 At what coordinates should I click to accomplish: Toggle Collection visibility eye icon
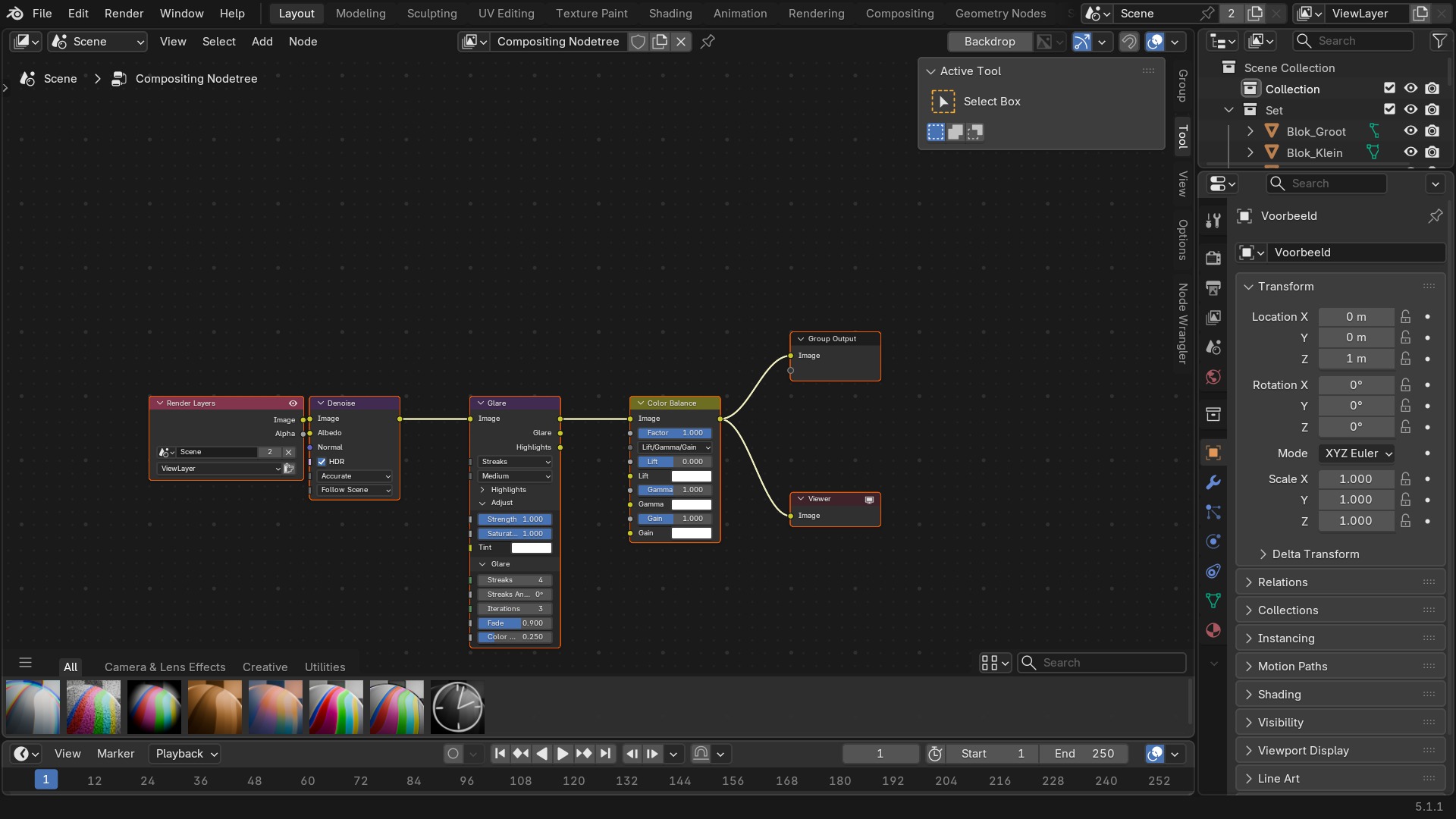click(x=1410, y=89)
